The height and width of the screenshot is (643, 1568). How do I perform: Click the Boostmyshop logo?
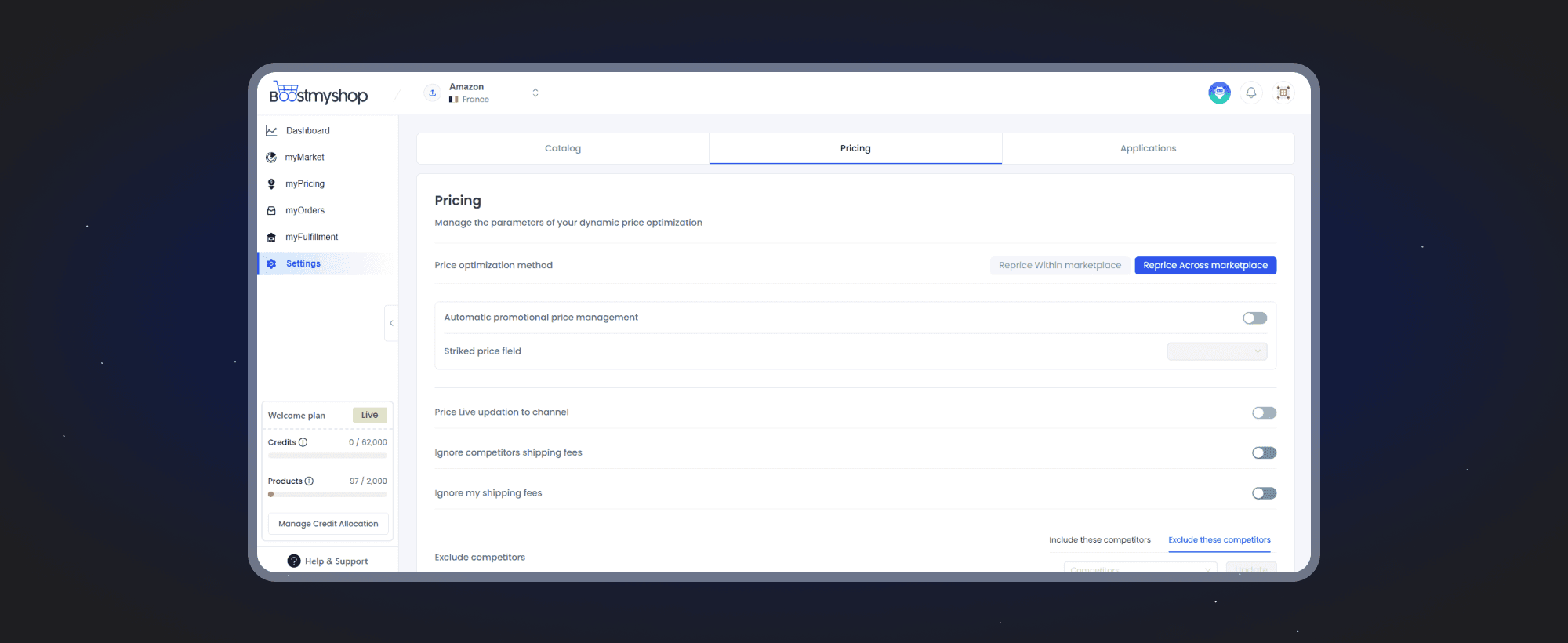(318, 93)
